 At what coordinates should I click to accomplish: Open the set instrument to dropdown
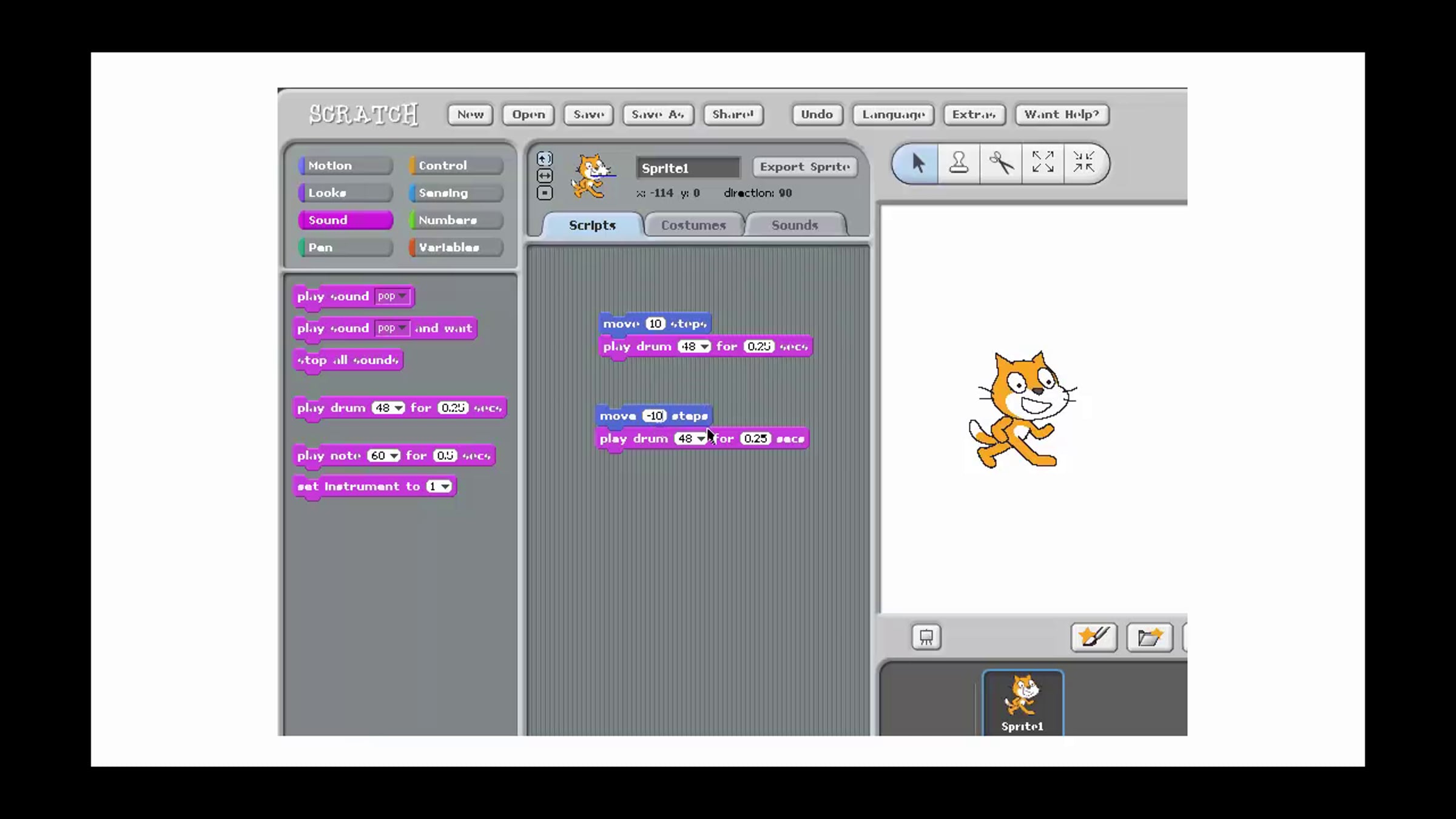click(x=446, y=487)
